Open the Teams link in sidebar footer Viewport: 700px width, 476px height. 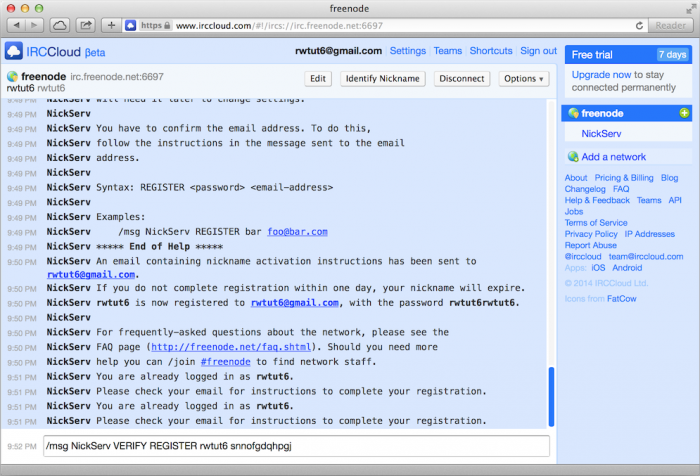pos(649,200)
